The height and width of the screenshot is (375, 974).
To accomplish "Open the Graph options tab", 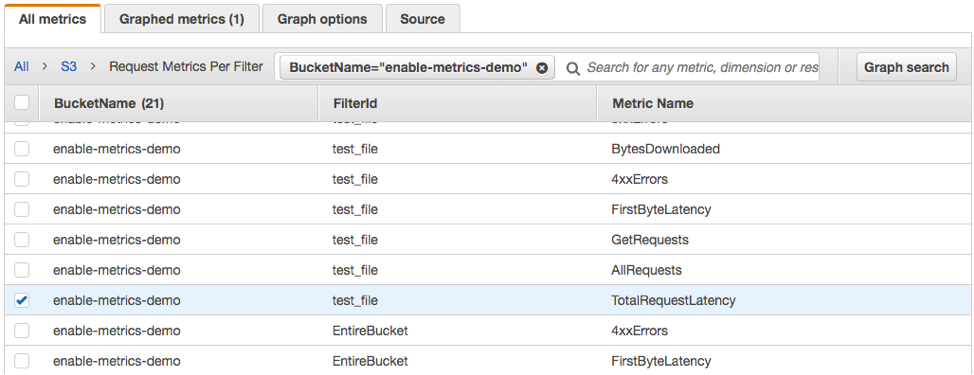I will pos(322,19).
